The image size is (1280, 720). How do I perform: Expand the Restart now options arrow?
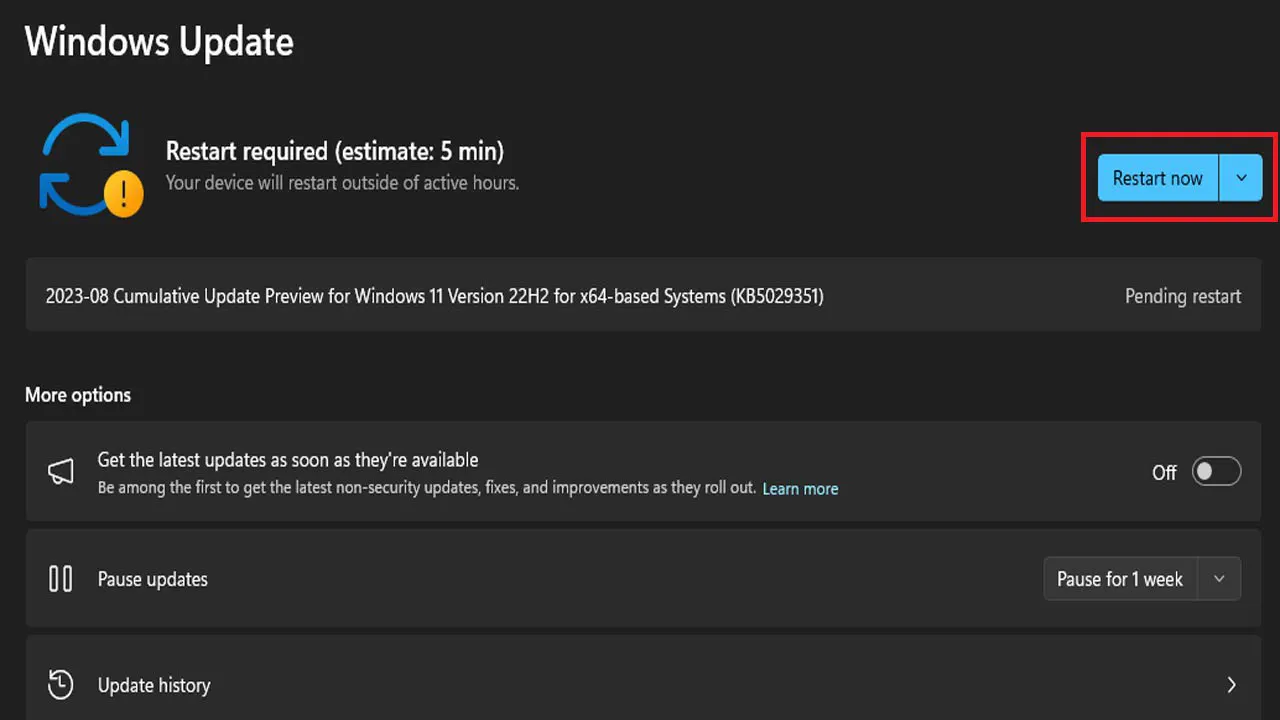click(x=1241, y=178)
